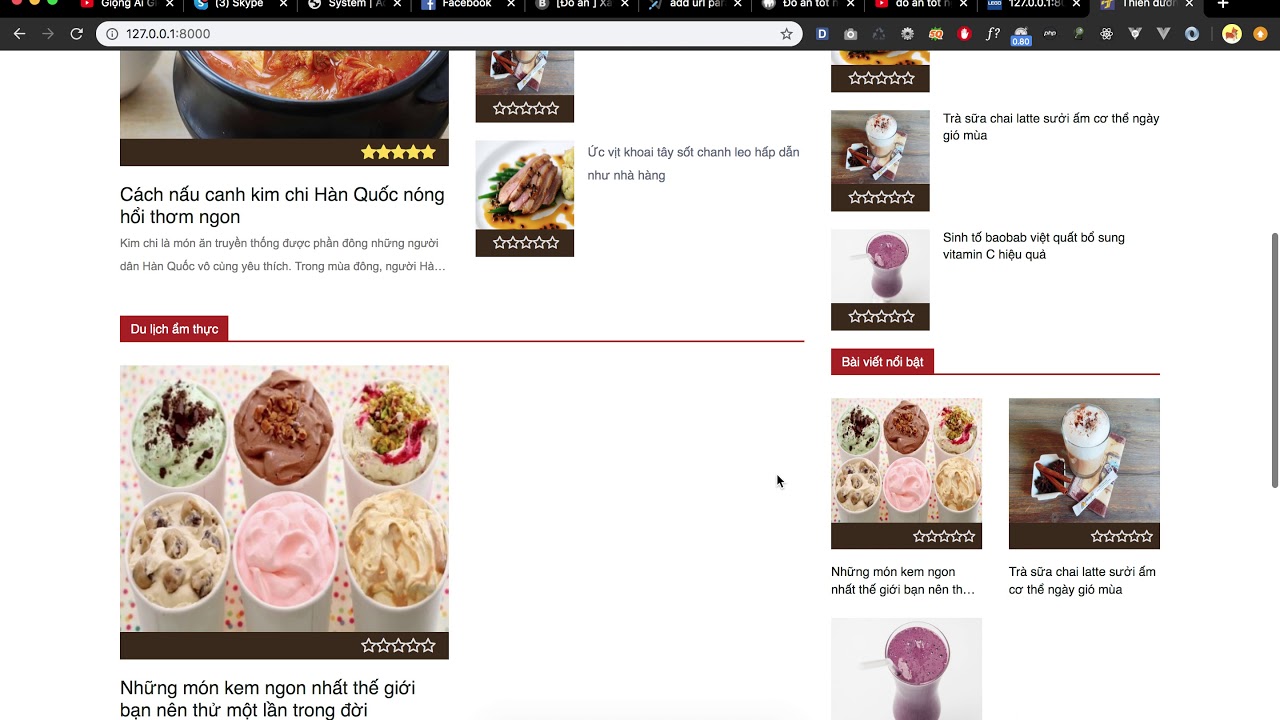The width and height of the screenshot is (1280, 720).
Task: Open the camera screenshot extension
Action: coord(850,34)
